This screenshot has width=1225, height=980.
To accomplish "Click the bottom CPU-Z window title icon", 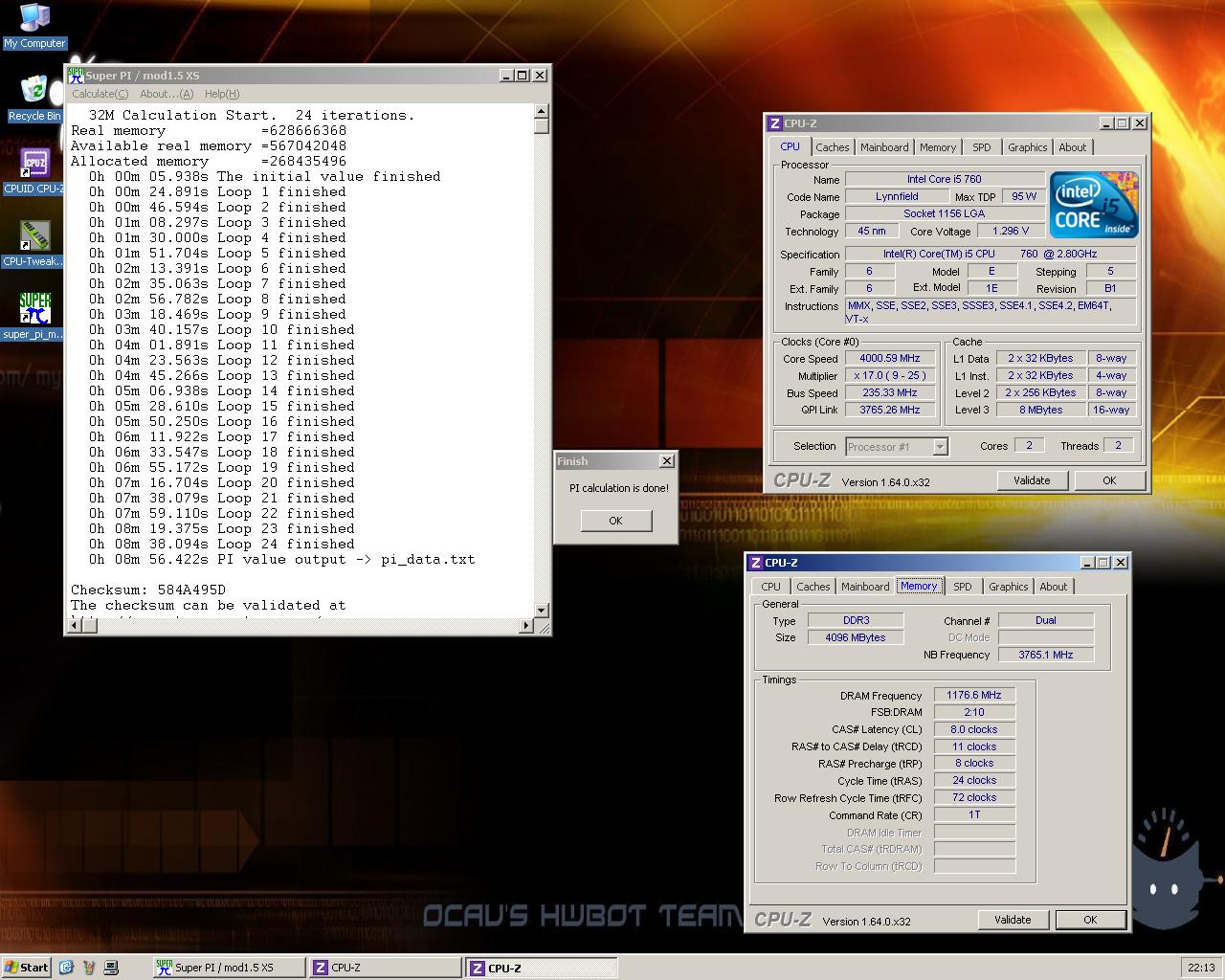I will 755,562.
